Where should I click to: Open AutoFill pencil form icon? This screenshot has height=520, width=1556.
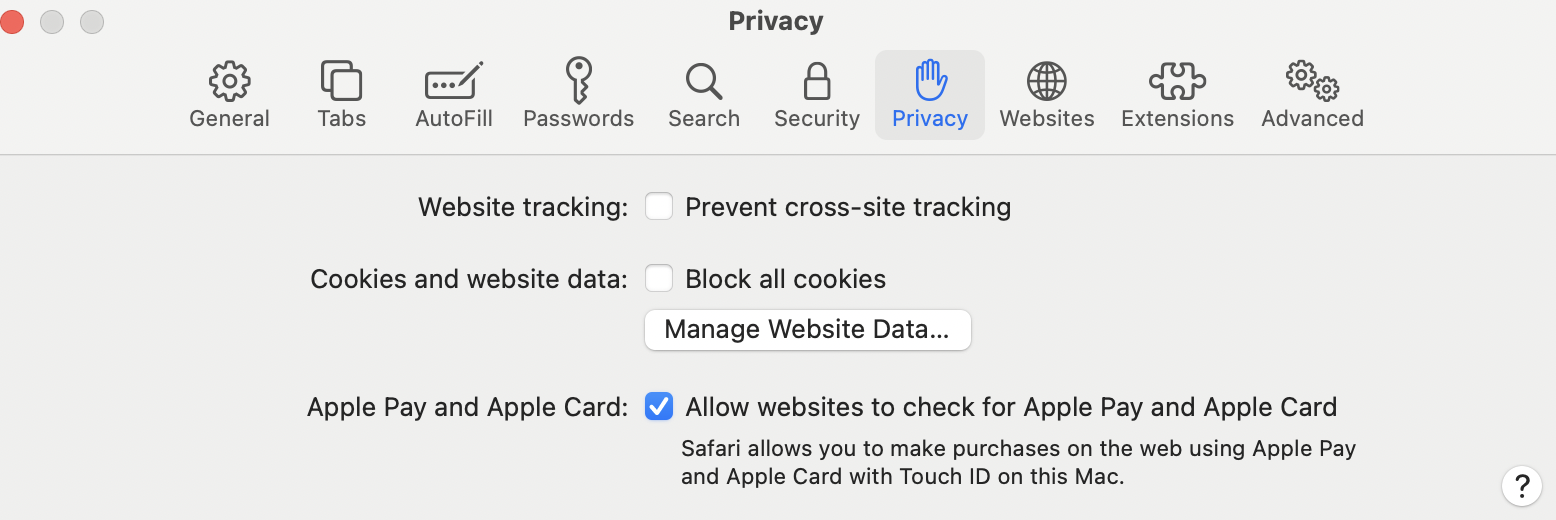tap(454, 81)
